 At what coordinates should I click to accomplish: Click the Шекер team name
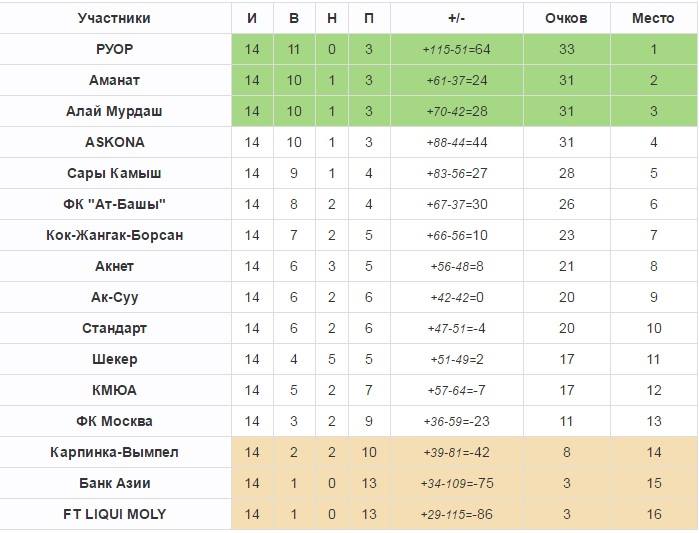(114, 359)
